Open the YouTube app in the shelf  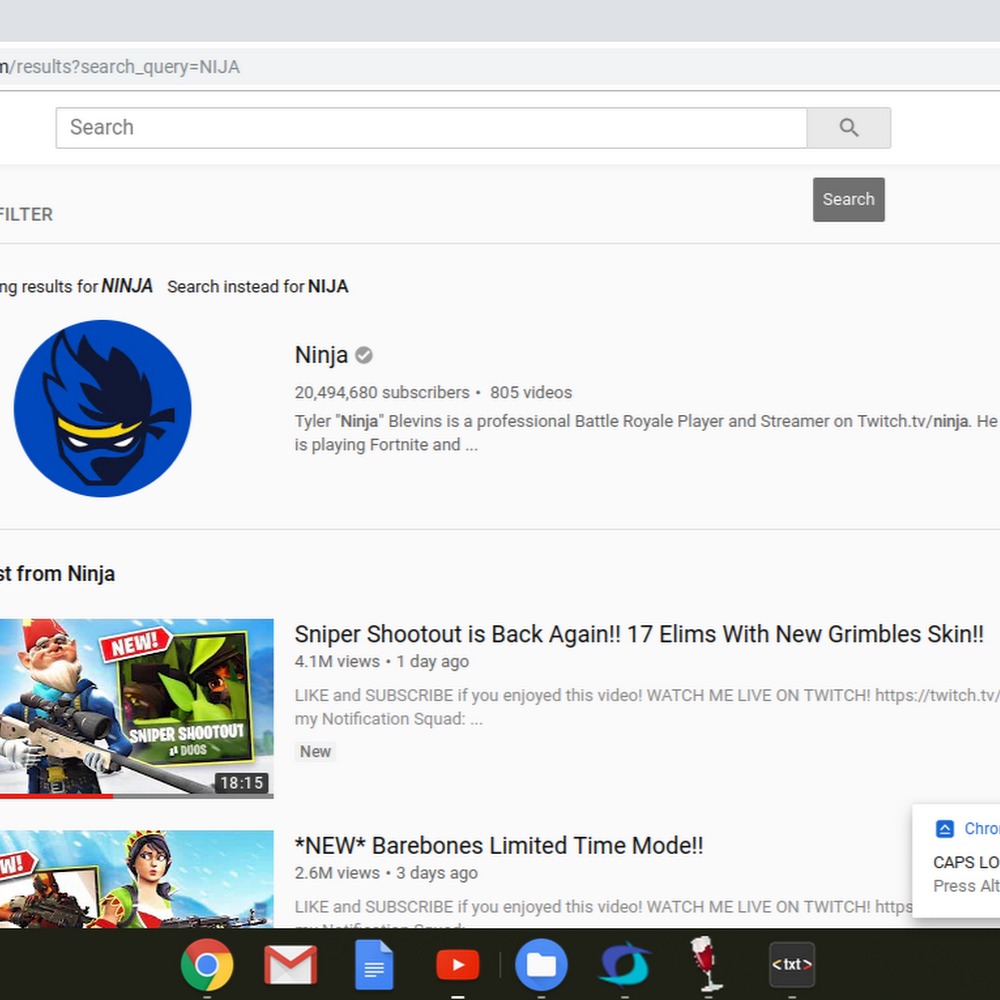click(x=457, y=964)
